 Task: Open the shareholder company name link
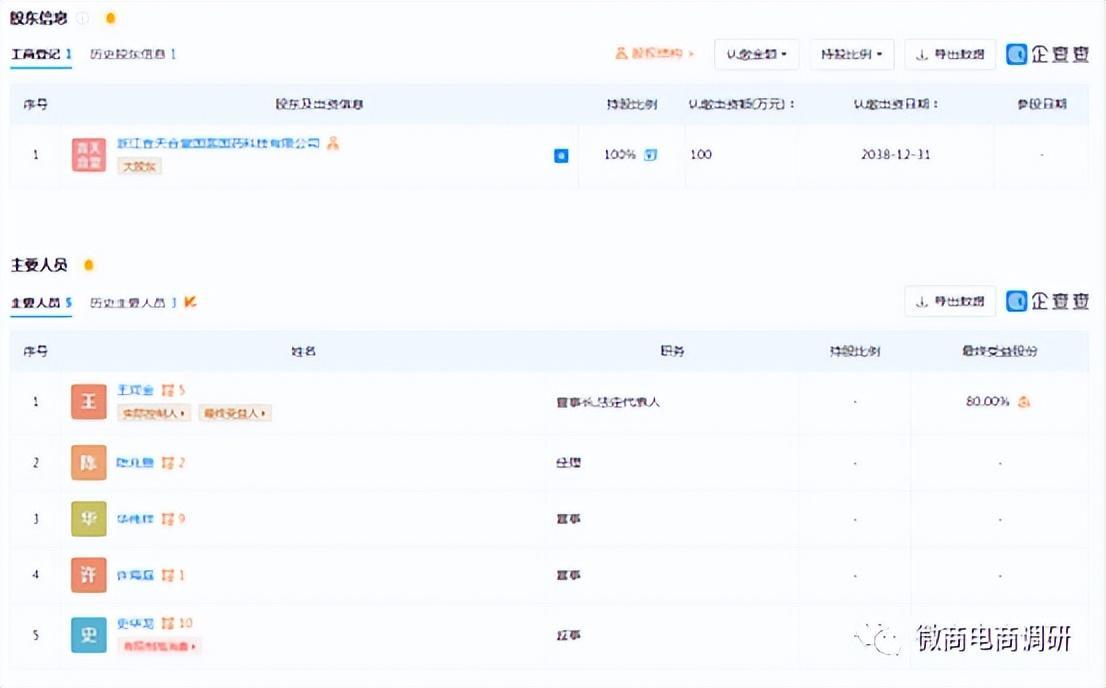[218, 144]
